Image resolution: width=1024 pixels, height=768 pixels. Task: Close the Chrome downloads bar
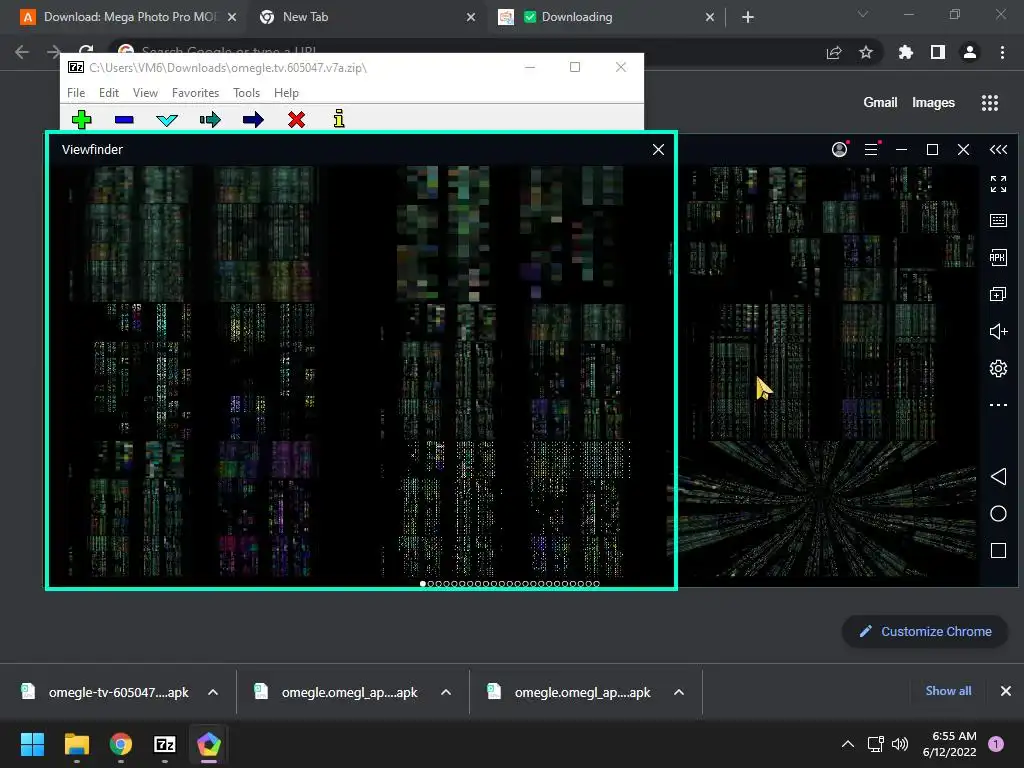[1006, 691]
